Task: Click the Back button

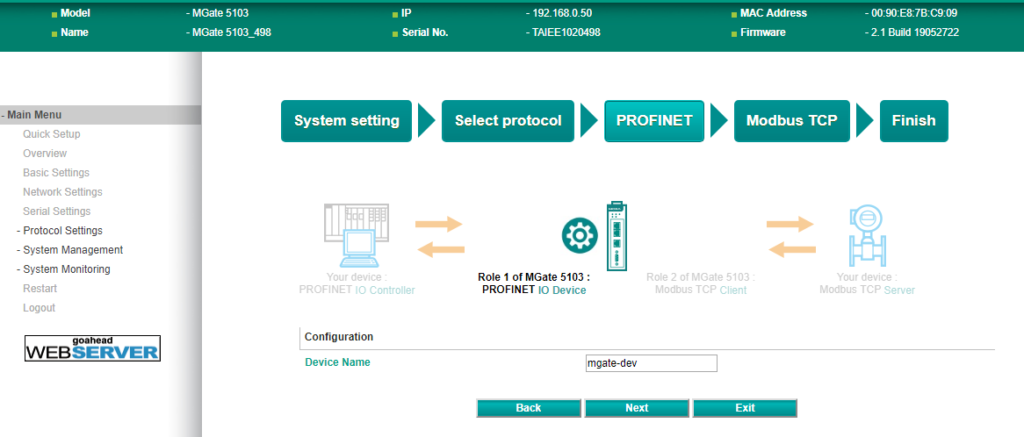Action: click(x=528, y=408)
